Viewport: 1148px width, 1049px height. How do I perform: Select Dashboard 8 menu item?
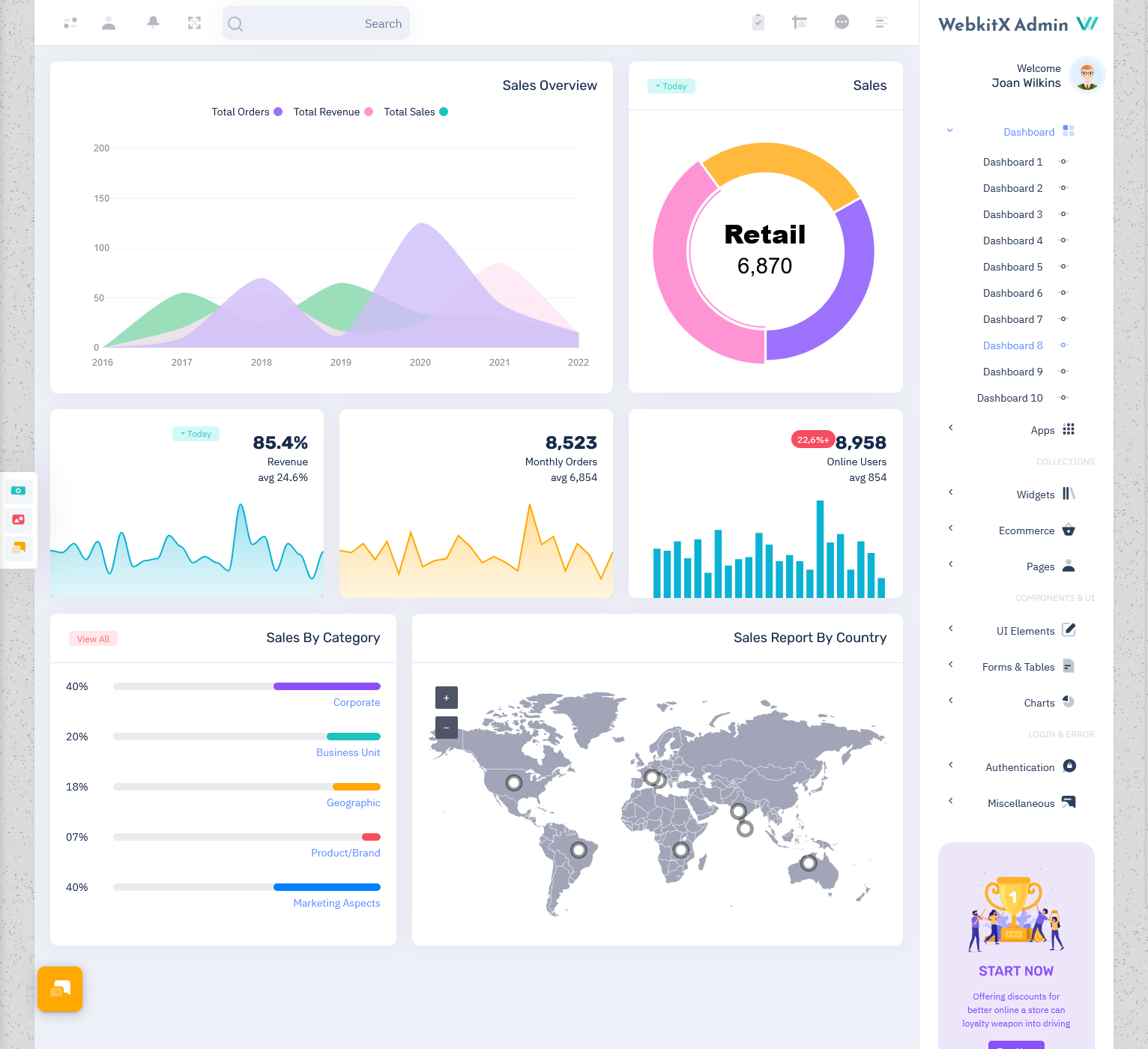[x=1012, y=345]
